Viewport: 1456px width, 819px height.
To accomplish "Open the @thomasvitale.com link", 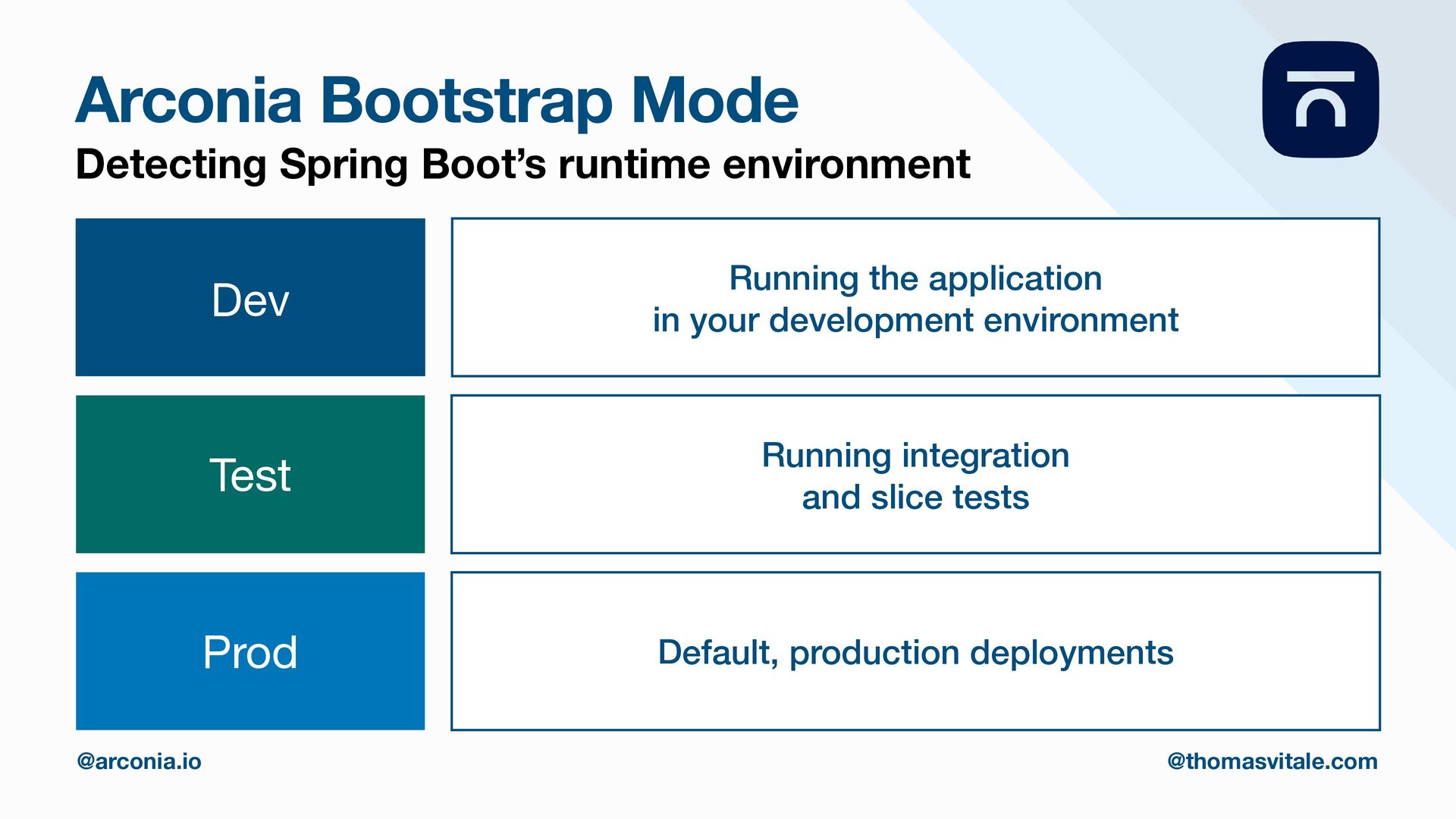I will tap(1272, 761).
